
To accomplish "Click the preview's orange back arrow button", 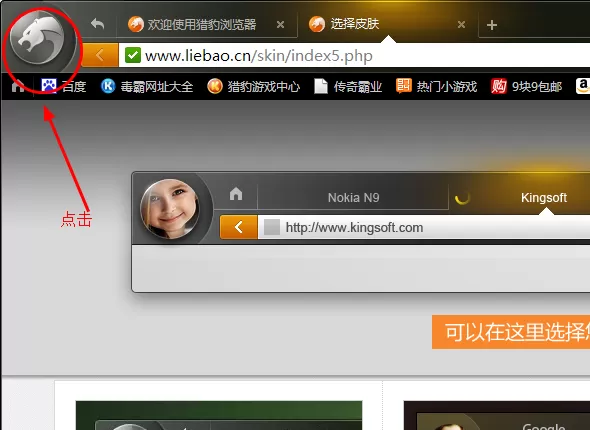I will click(239, 227).
